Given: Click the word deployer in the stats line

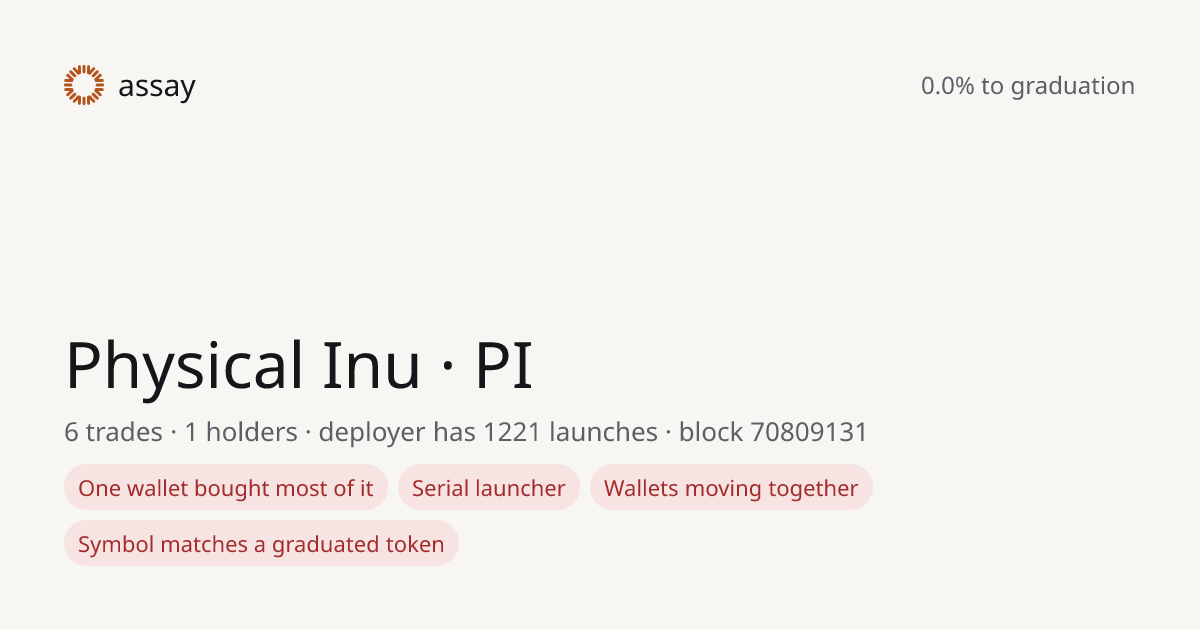Looking at the screenshot, I should click(x=372, y=433).
